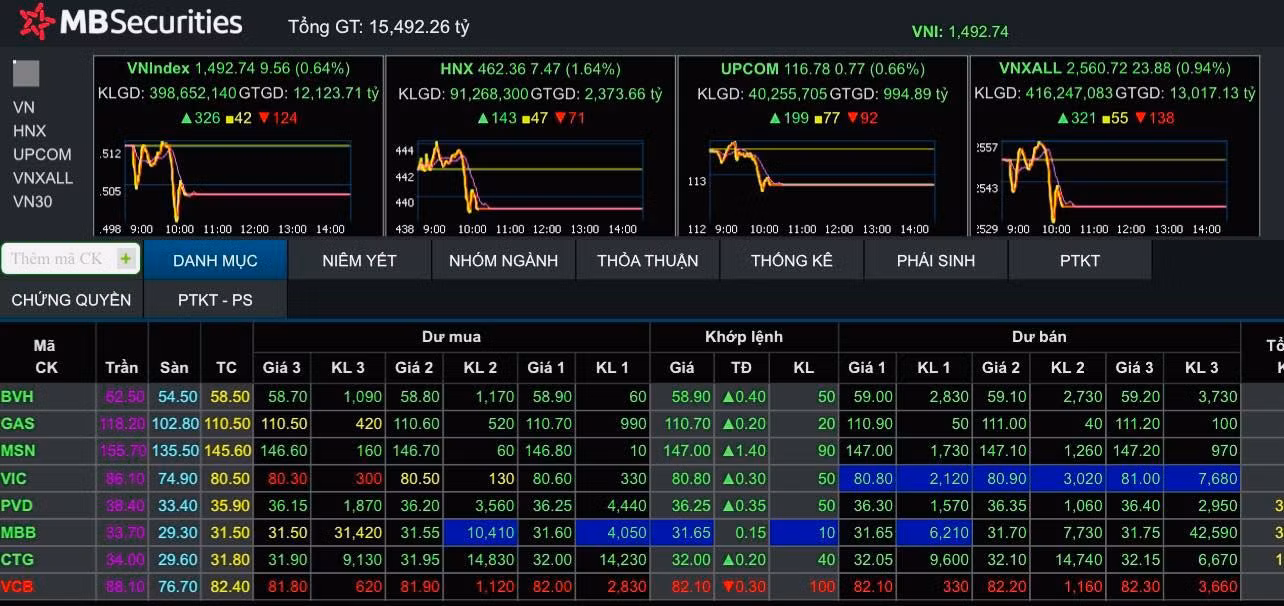Click the "Tổng GT: 15,492.26 tỷ" total value text
The width and height of the screenshot is (1284, 606).
pyautogui.click(x=379, y=27)
